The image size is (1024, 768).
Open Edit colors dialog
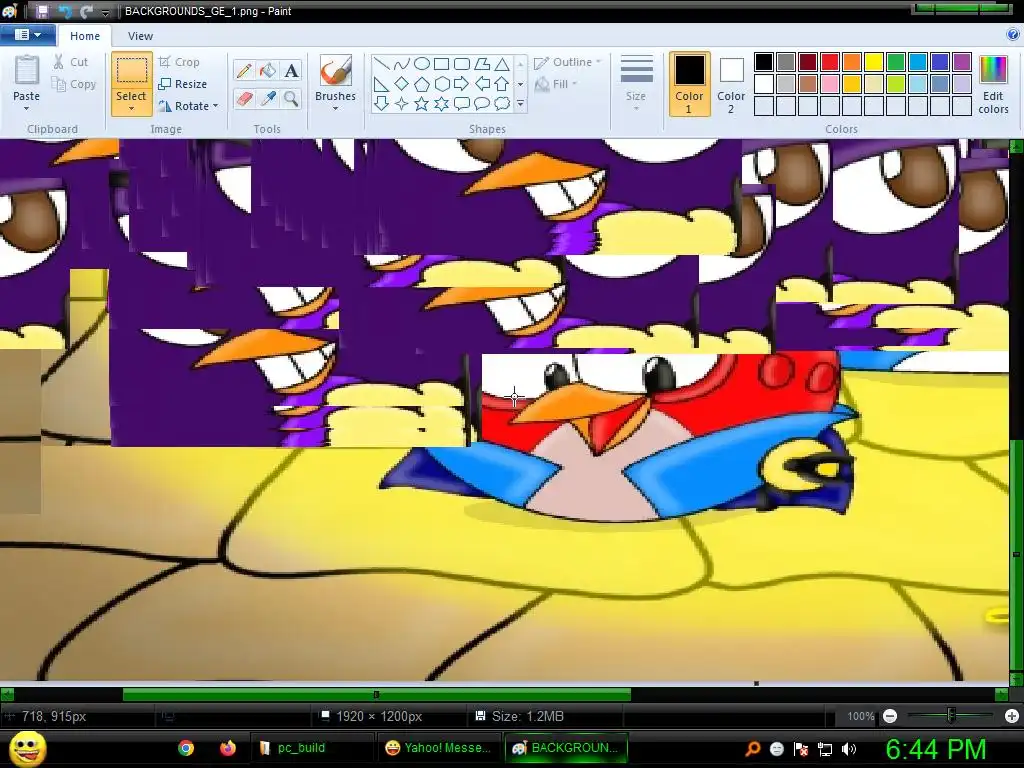pos(993,85)
